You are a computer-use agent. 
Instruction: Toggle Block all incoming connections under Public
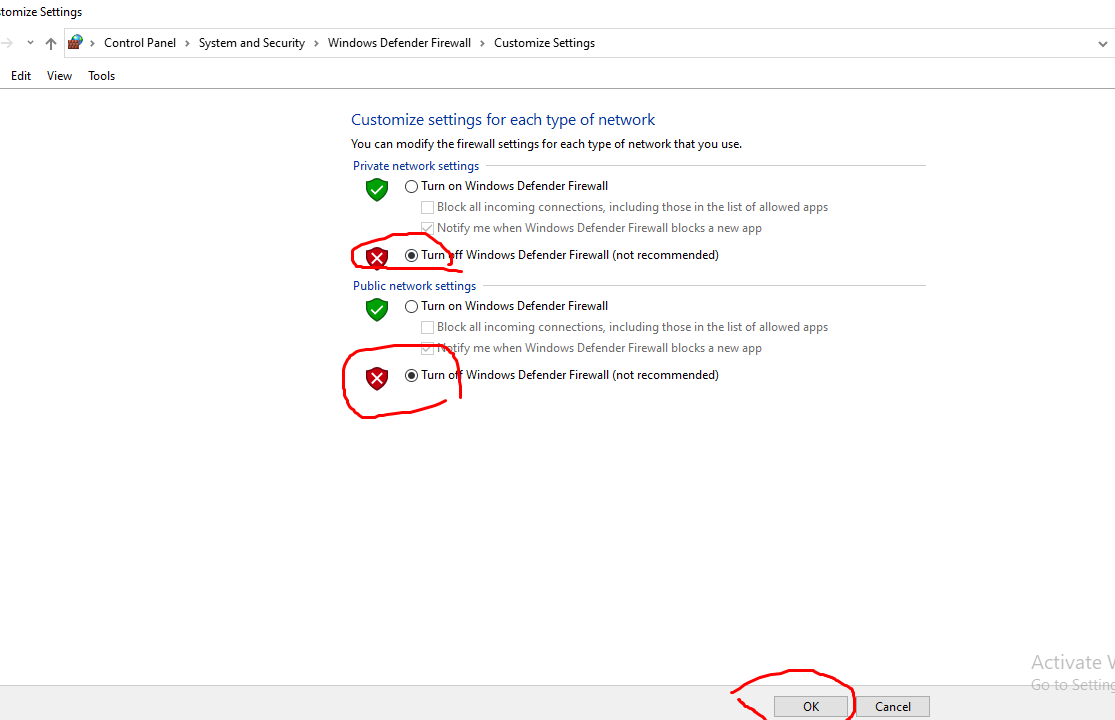pos(427,328)
